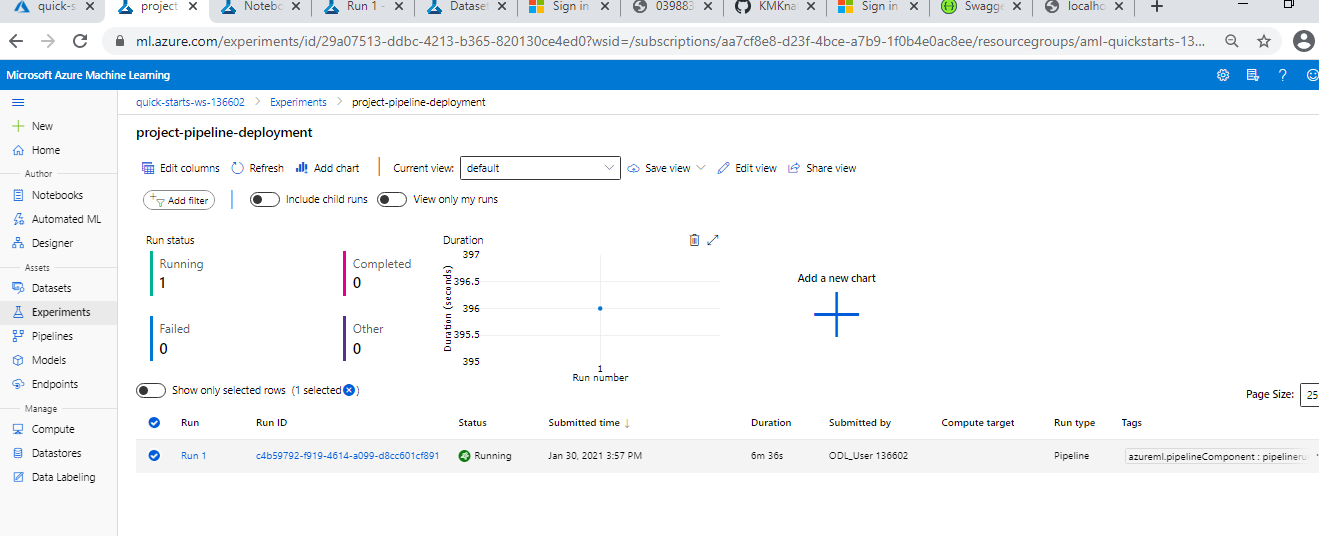The height and width of the screenshot is (536, 1319).
Task: Click Add chart in toolbar
Action: click(328, 168)
